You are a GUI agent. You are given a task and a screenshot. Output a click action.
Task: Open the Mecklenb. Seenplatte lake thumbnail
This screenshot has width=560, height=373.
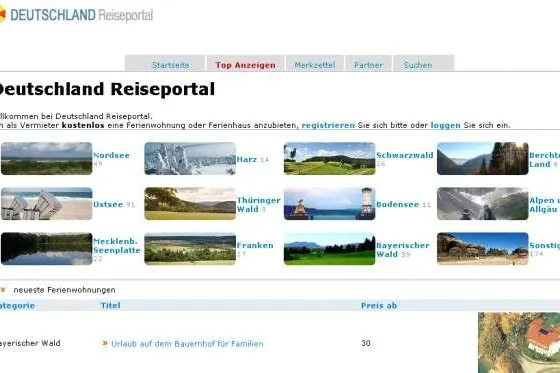(46, 249)
